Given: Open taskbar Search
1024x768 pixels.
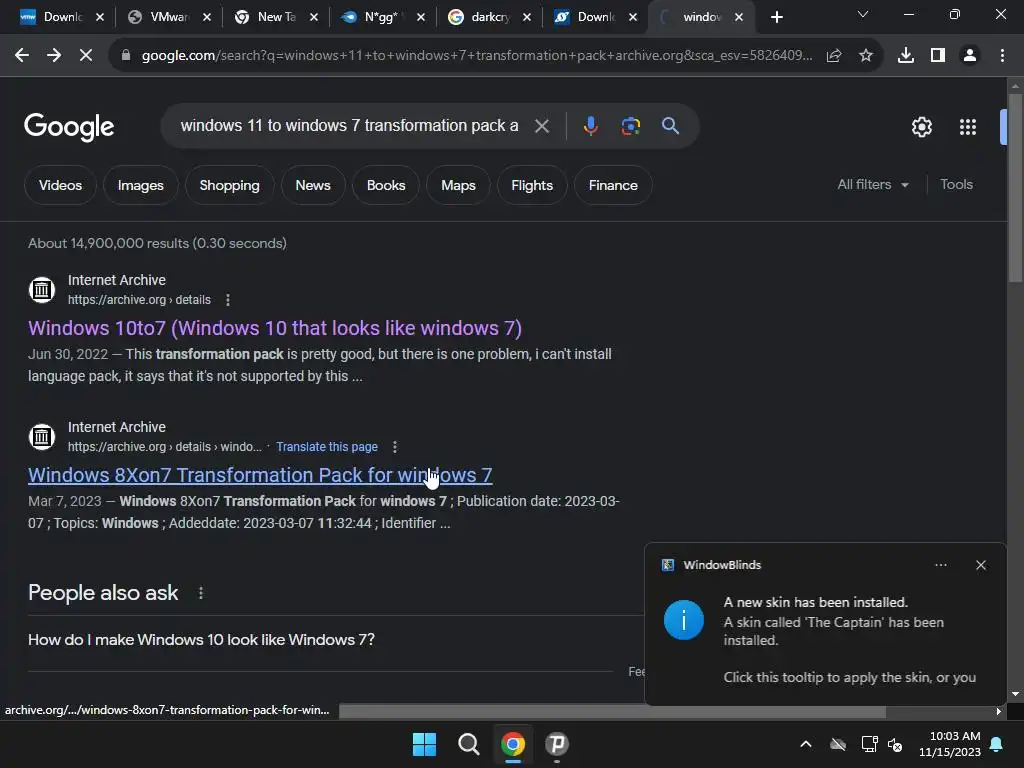Looking at the screenshot, I should tap(468, 744).
